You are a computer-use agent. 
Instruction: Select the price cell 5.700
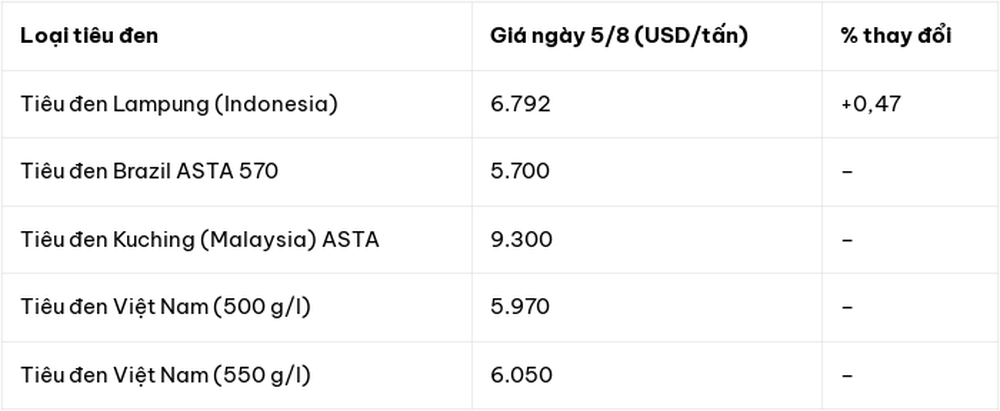tap(520, 172)
